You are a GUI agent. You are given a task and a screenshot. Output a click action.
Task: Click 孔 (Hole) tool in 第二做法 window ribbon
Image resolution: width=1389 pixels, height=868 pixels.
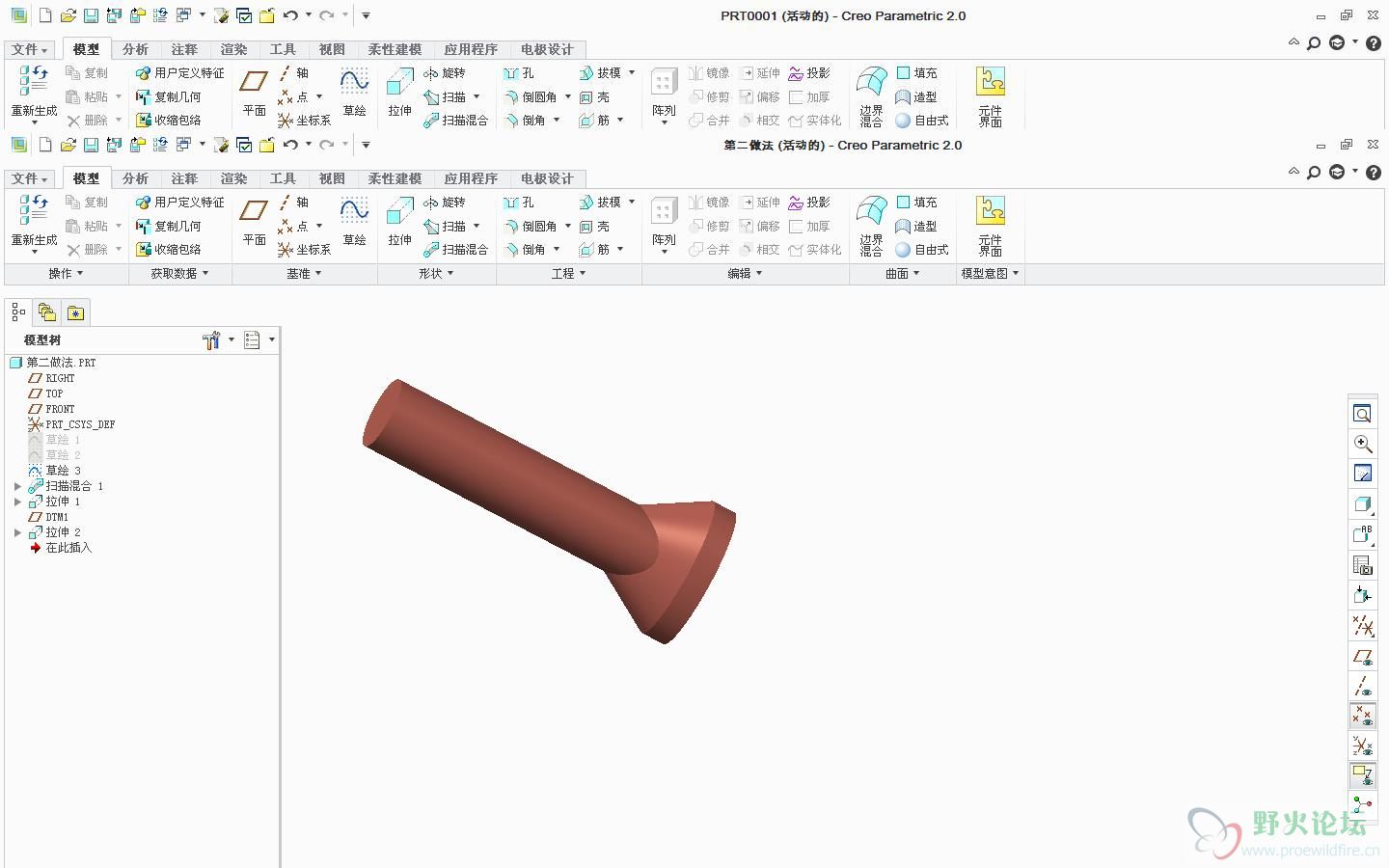click(518, 203)
